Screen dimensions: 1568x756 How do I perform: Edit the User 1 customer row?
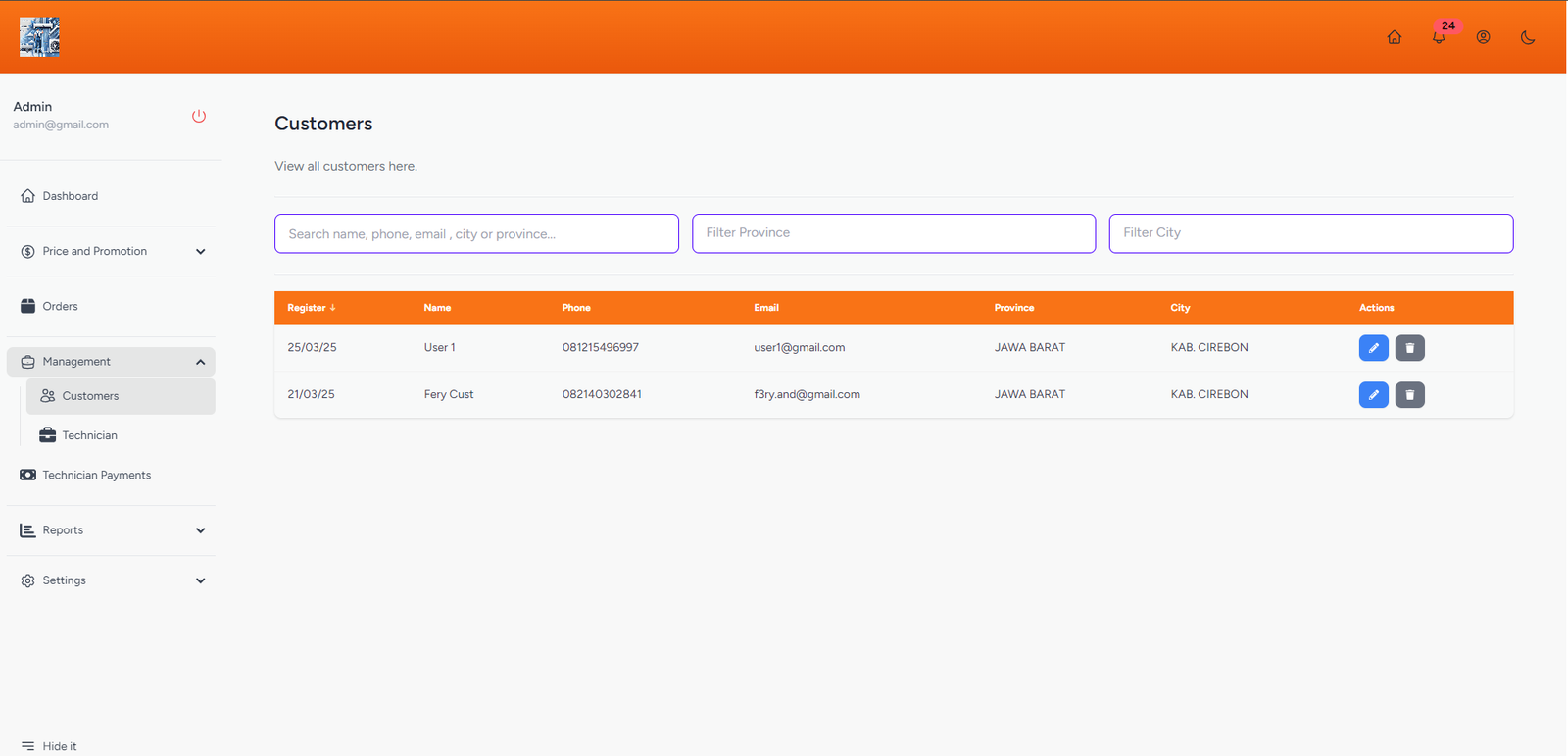(x=1373, y=348)
